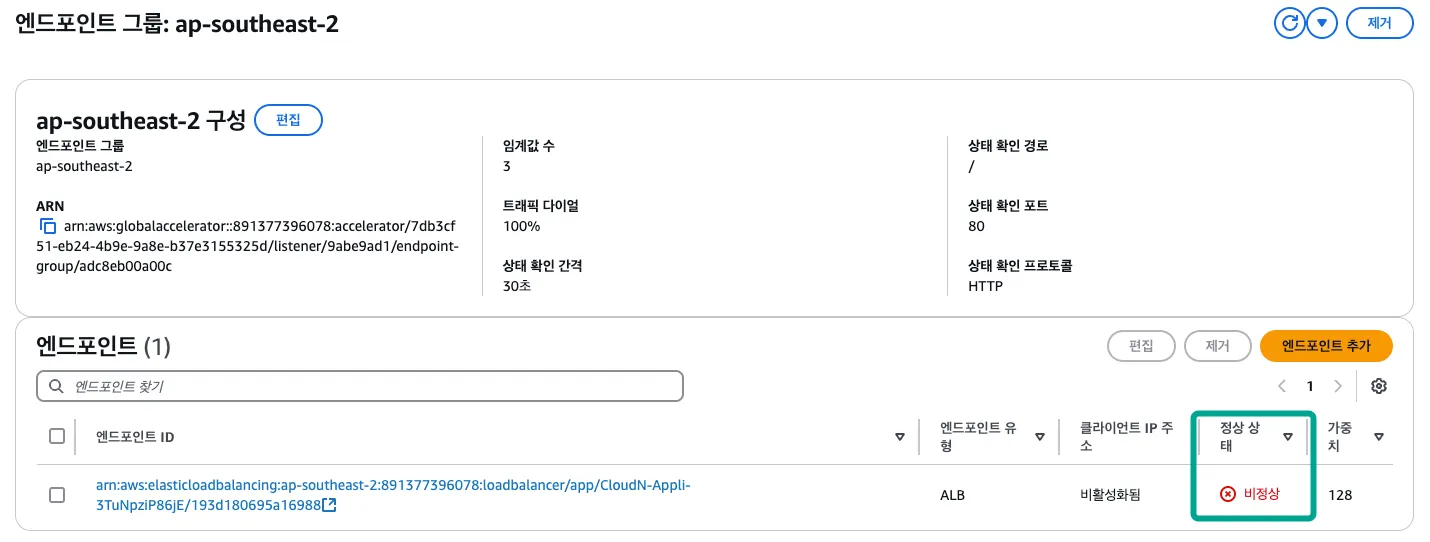Select all endpoints with the header checkbox

click(57, 436)
